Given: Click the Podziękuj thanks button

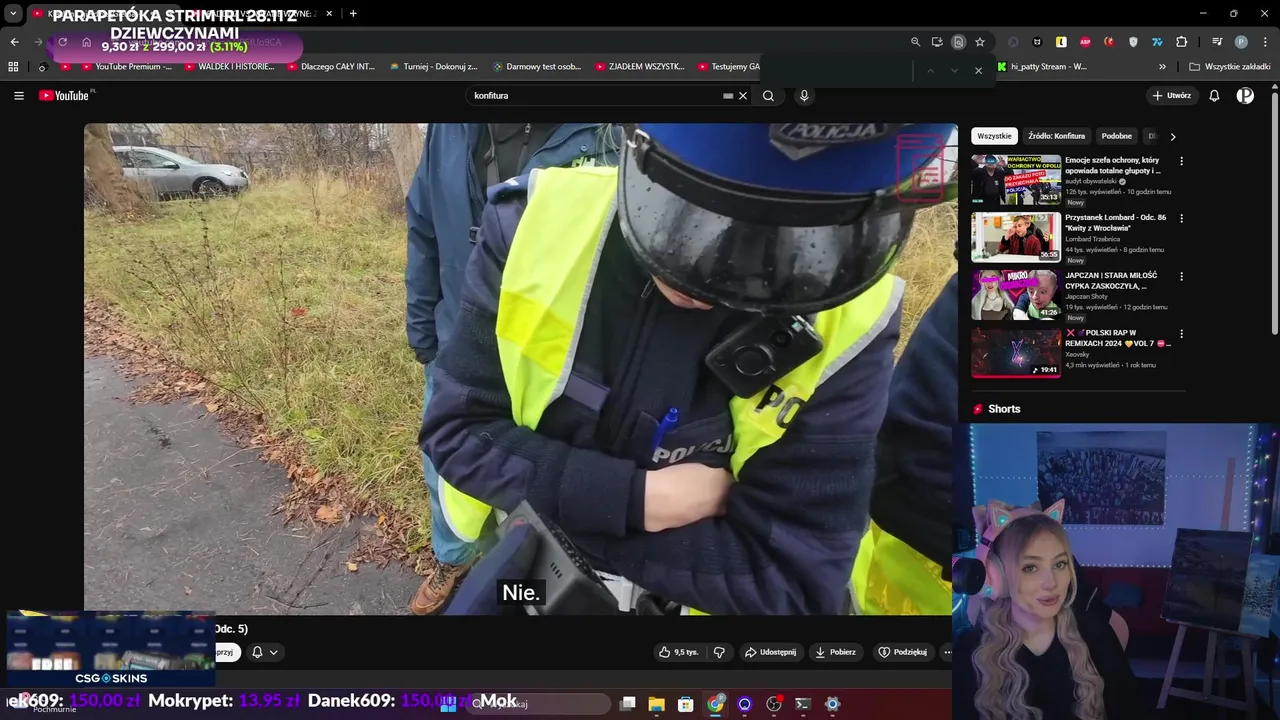Looking at the screenshot, I should (x=902, y=652).
